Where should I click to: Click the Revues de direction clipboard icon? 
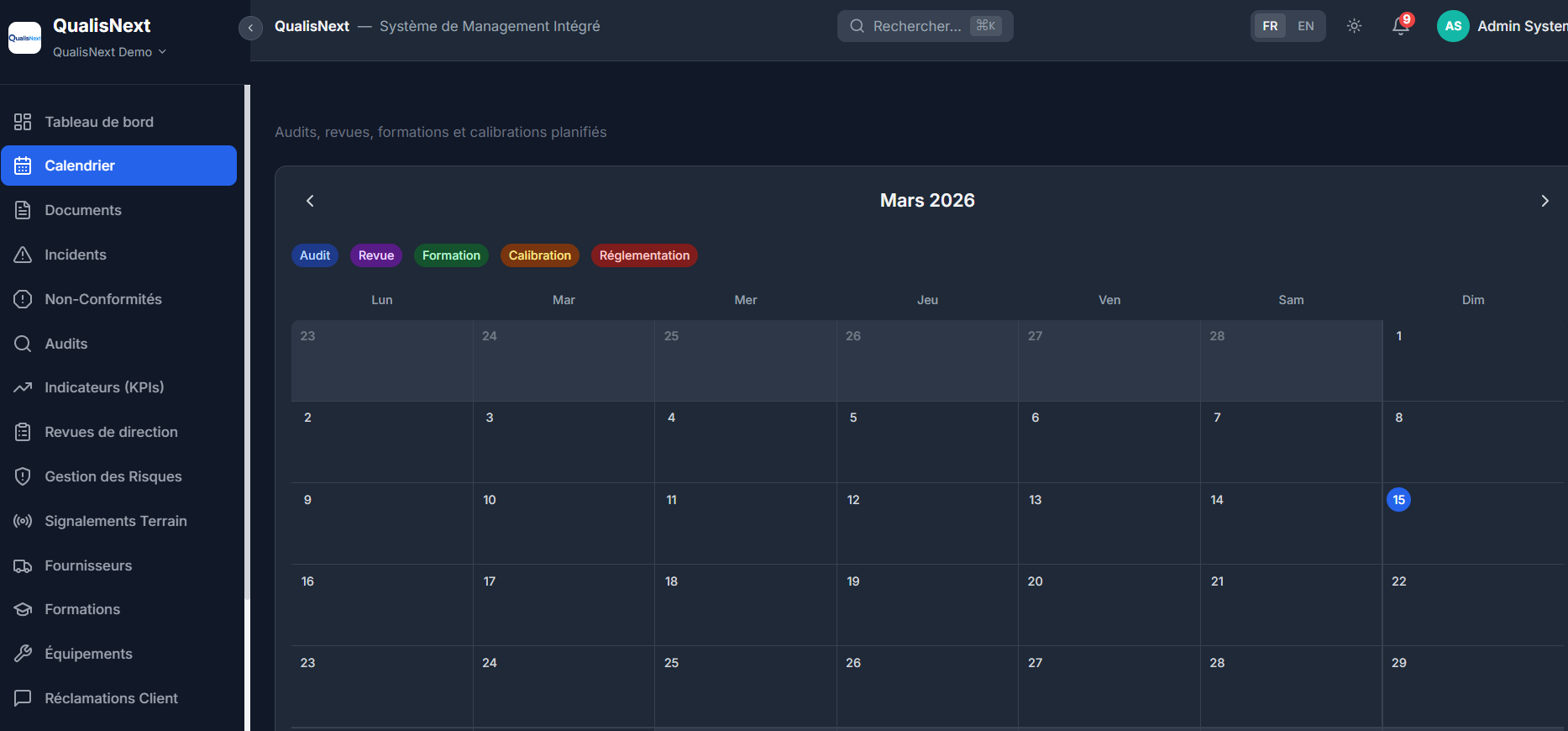click(x=23, y=432)
